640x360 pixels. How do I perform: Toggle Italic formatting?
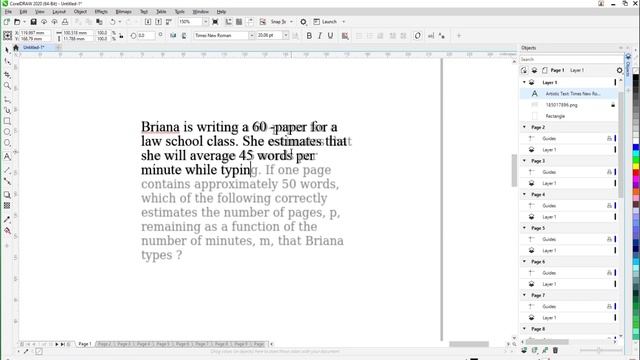point(320,36)
